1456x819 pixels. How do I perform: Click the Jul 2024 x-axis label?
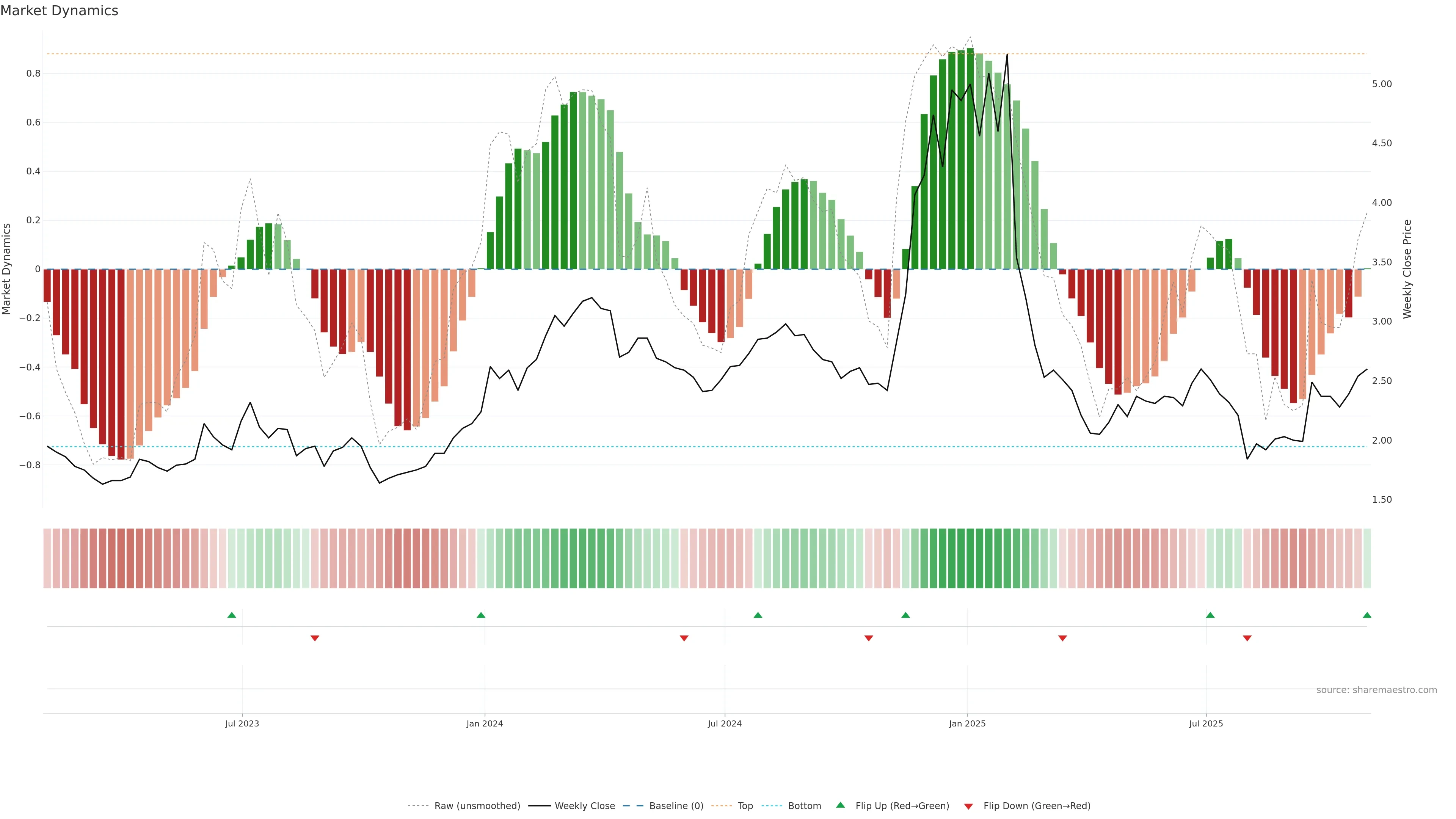click(725, 723)
